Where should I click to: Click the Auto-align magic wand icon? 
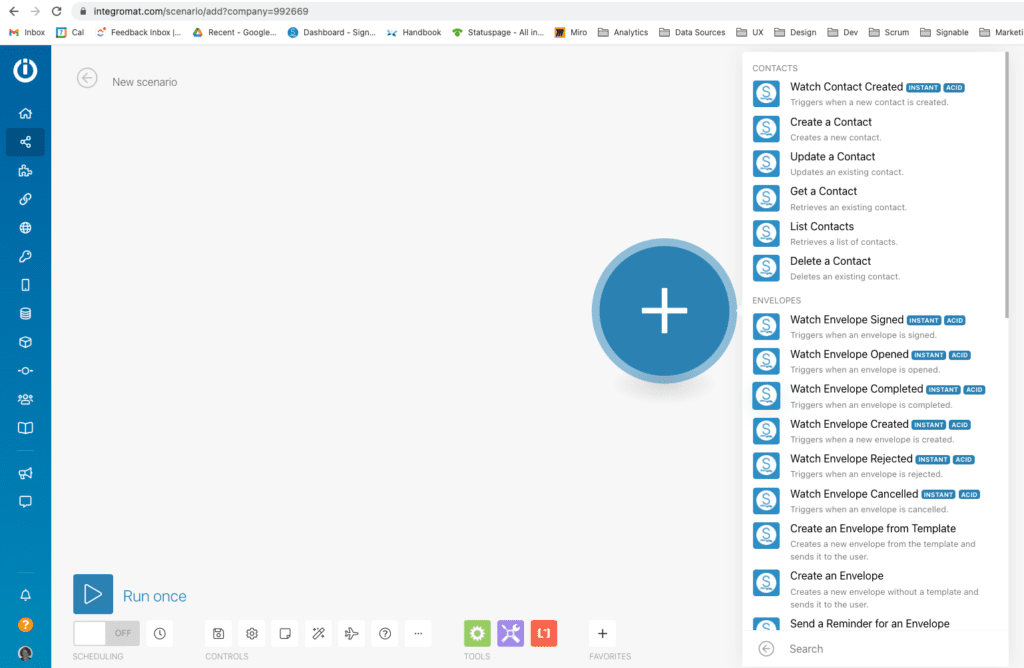318,633
